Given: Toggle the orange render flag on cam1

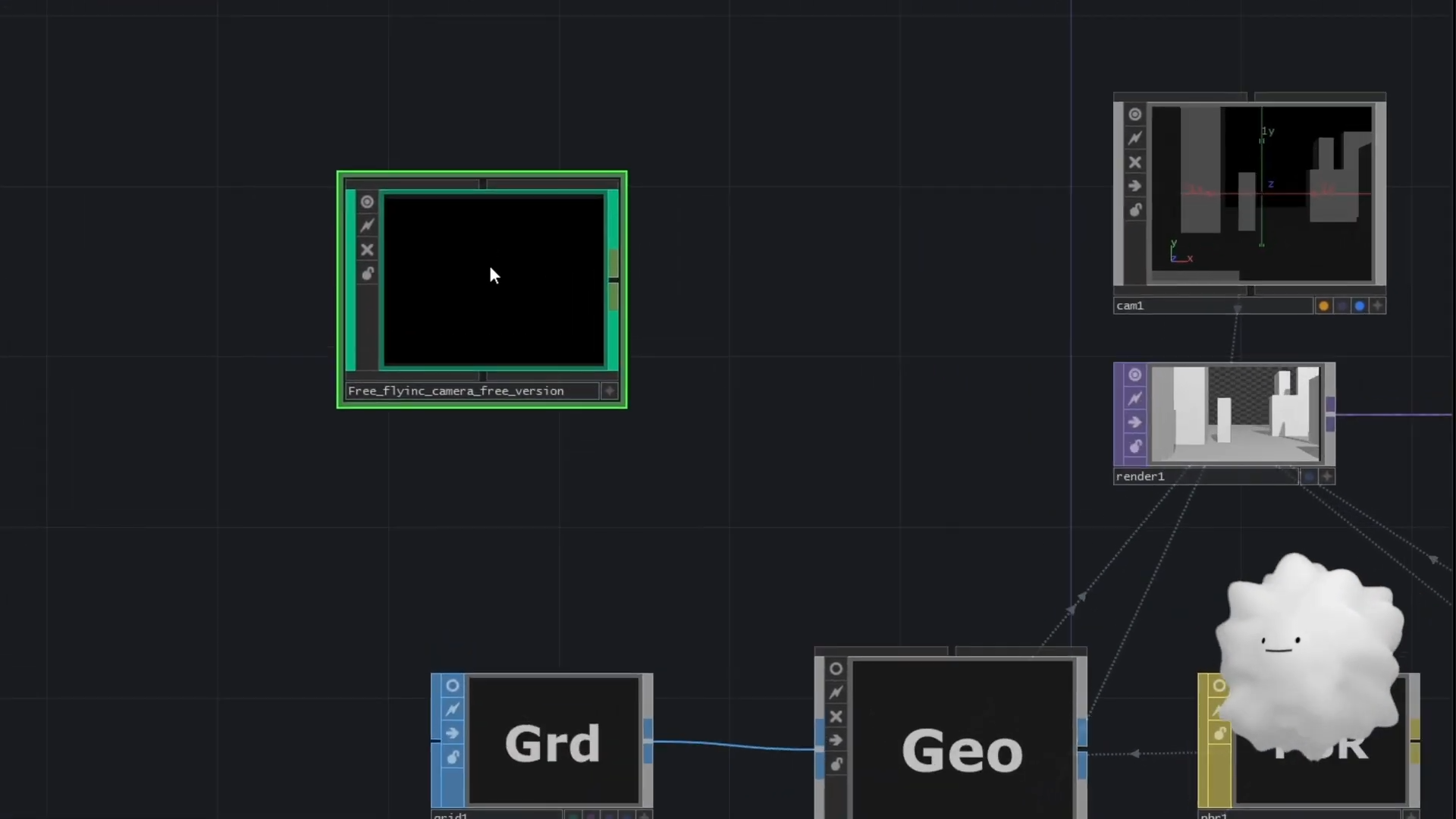Looking at the screenshot, I should [1324, 306].
